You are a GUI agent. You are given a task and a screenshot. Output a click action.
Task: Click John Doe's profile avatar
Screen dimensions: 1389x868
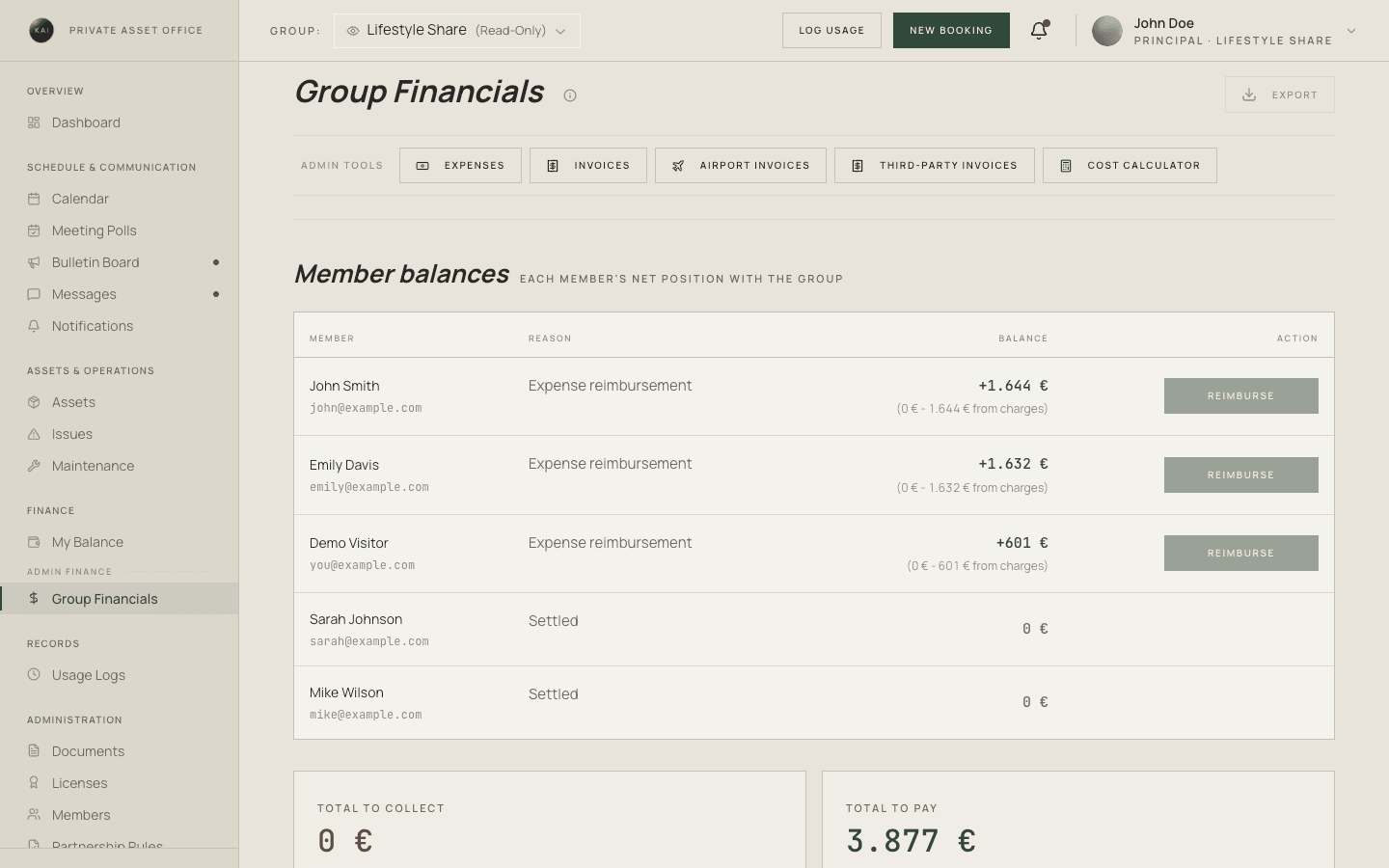click(1107, 31)
